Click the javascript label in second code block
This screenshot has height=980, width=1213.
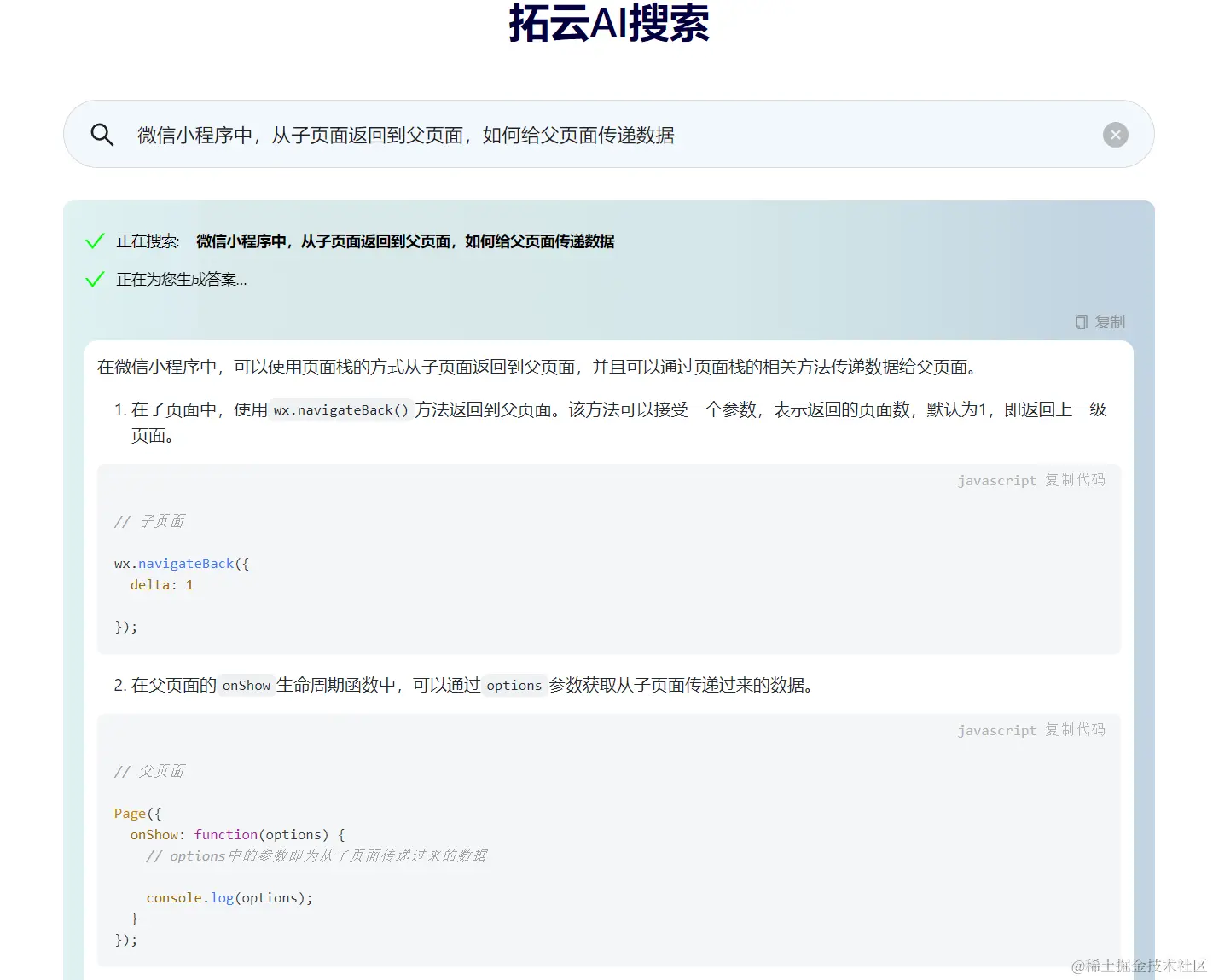(996, 731)
